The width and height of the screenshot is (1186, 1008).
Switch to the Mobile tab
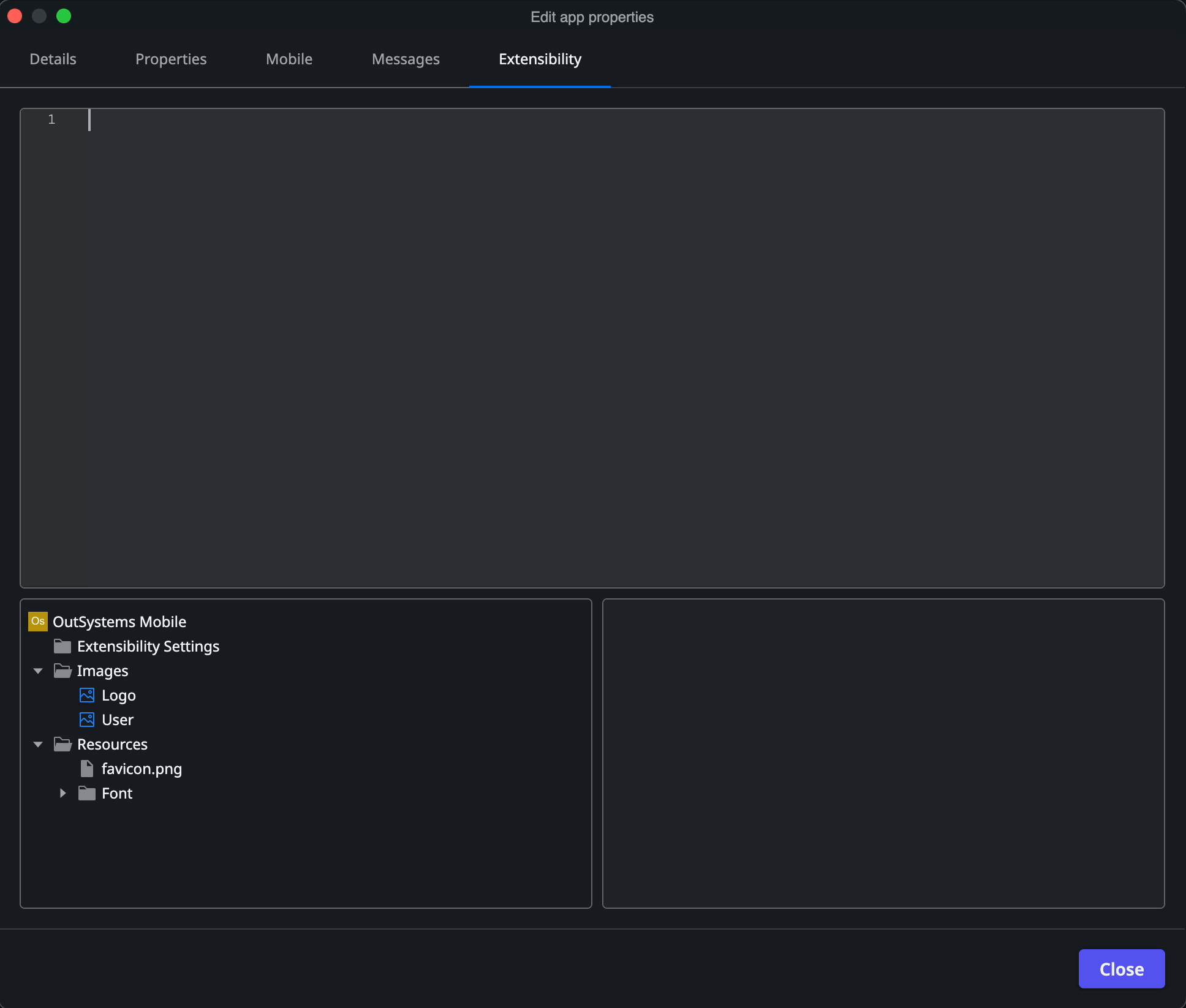point(289,59)
